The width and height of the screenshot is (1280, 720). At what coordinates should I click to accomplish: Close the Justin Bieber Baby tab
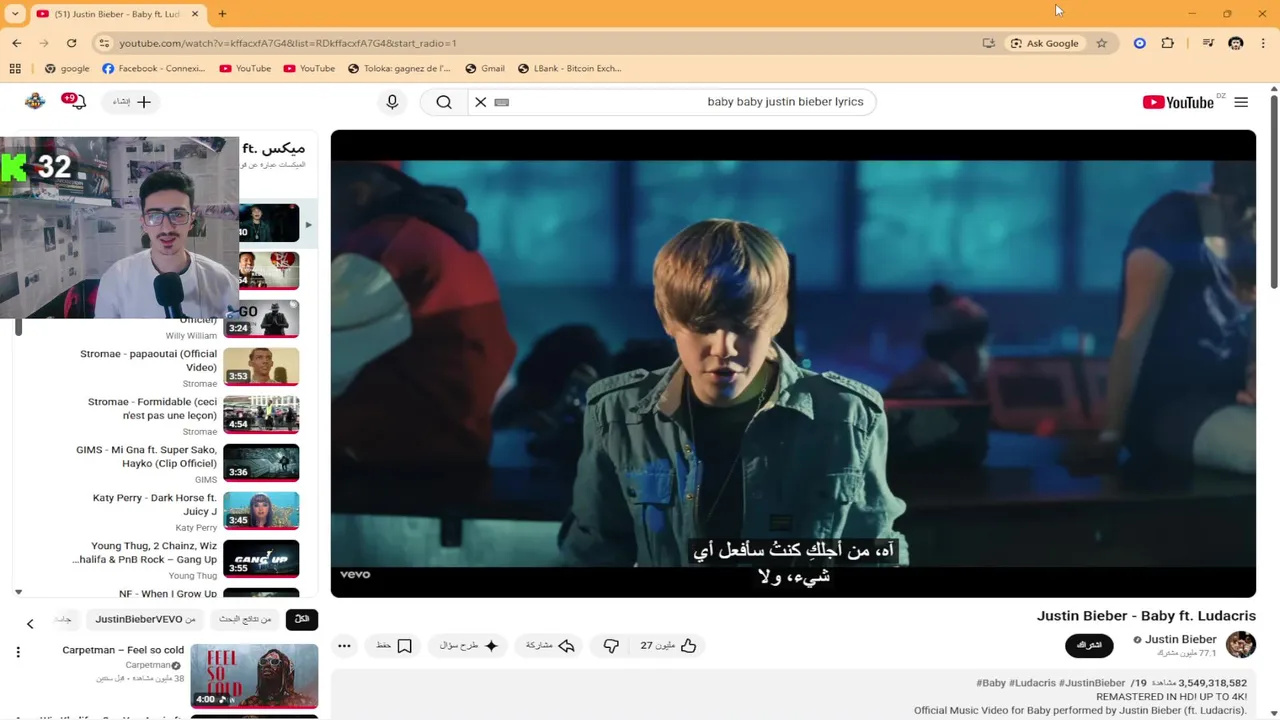[195, 14]
